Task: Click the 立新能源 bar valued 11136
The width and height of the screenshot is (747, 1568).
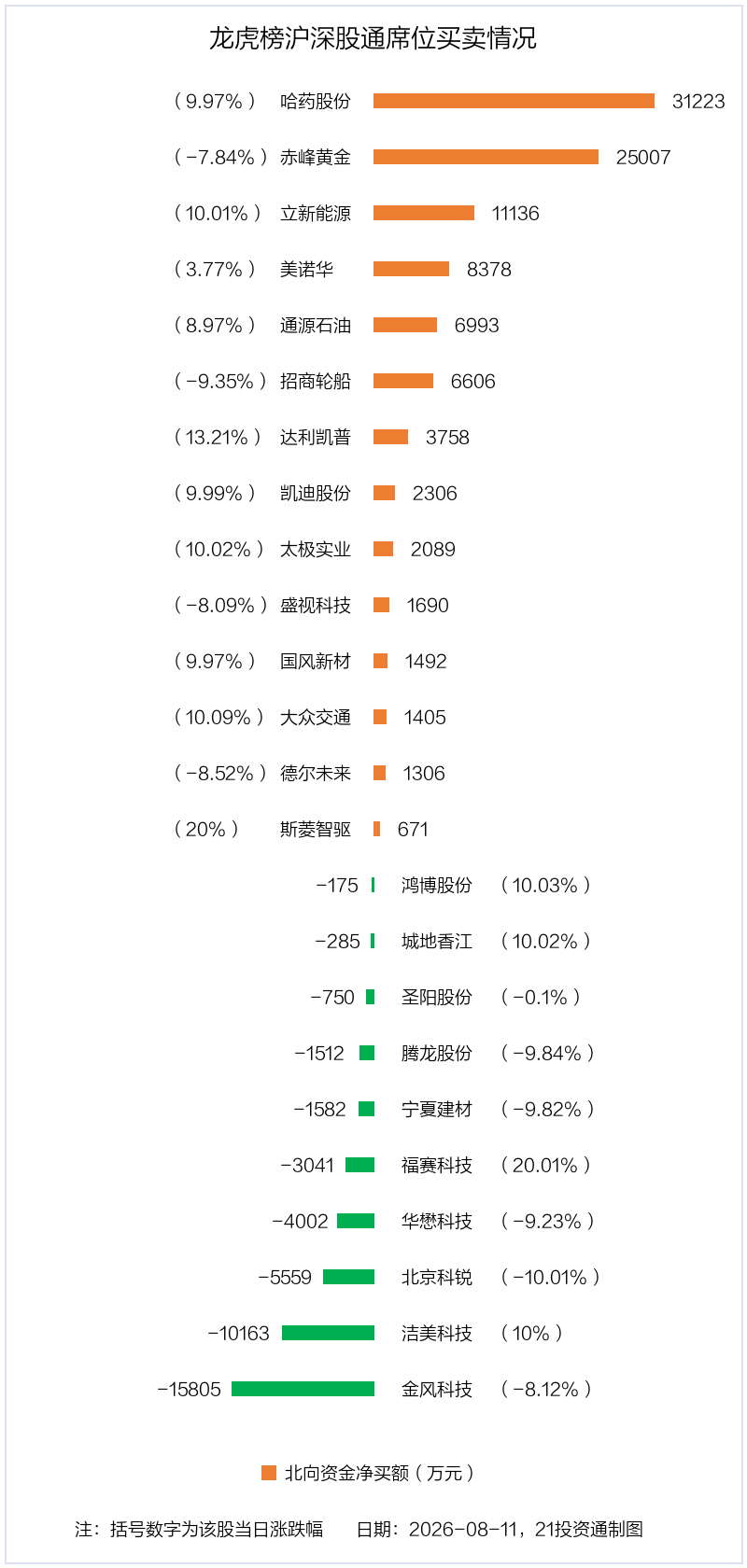Action: tap(424, 213)
